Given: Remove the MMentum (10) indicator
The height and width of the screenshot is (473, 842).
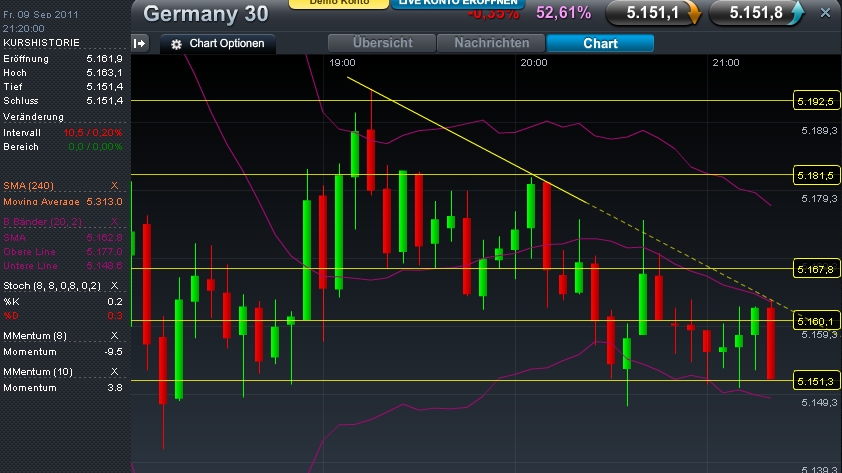Looking at the screenshot, I should click(x=114, y=372).
